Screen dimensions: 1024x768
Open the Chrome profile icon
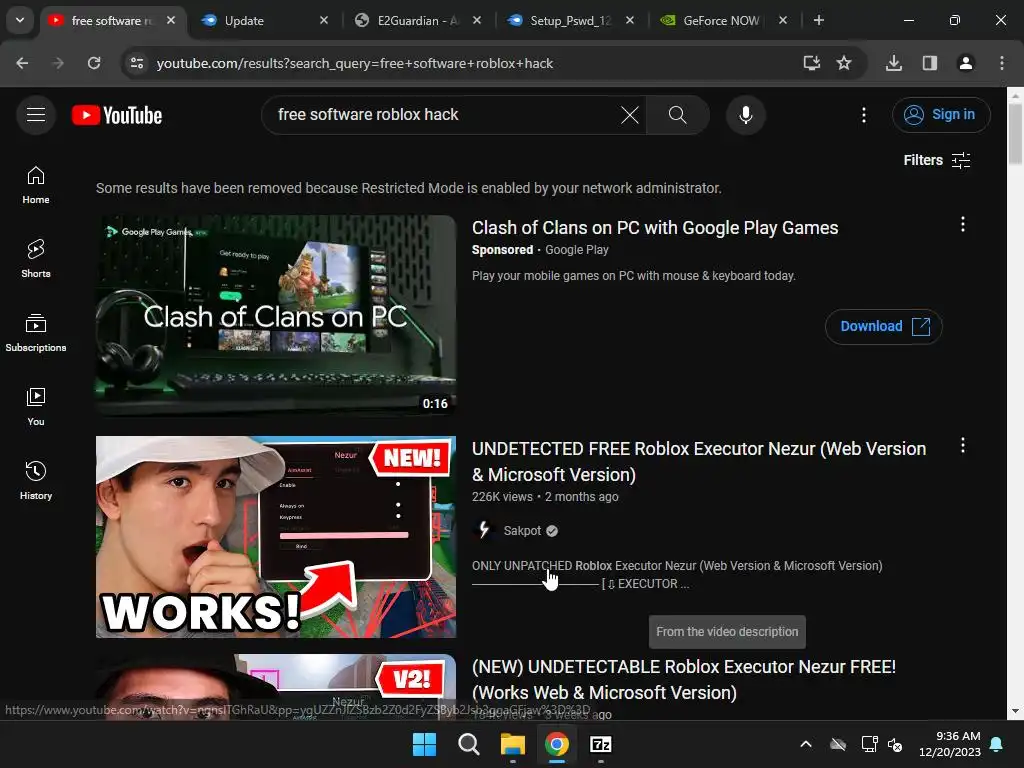(965, 63)
